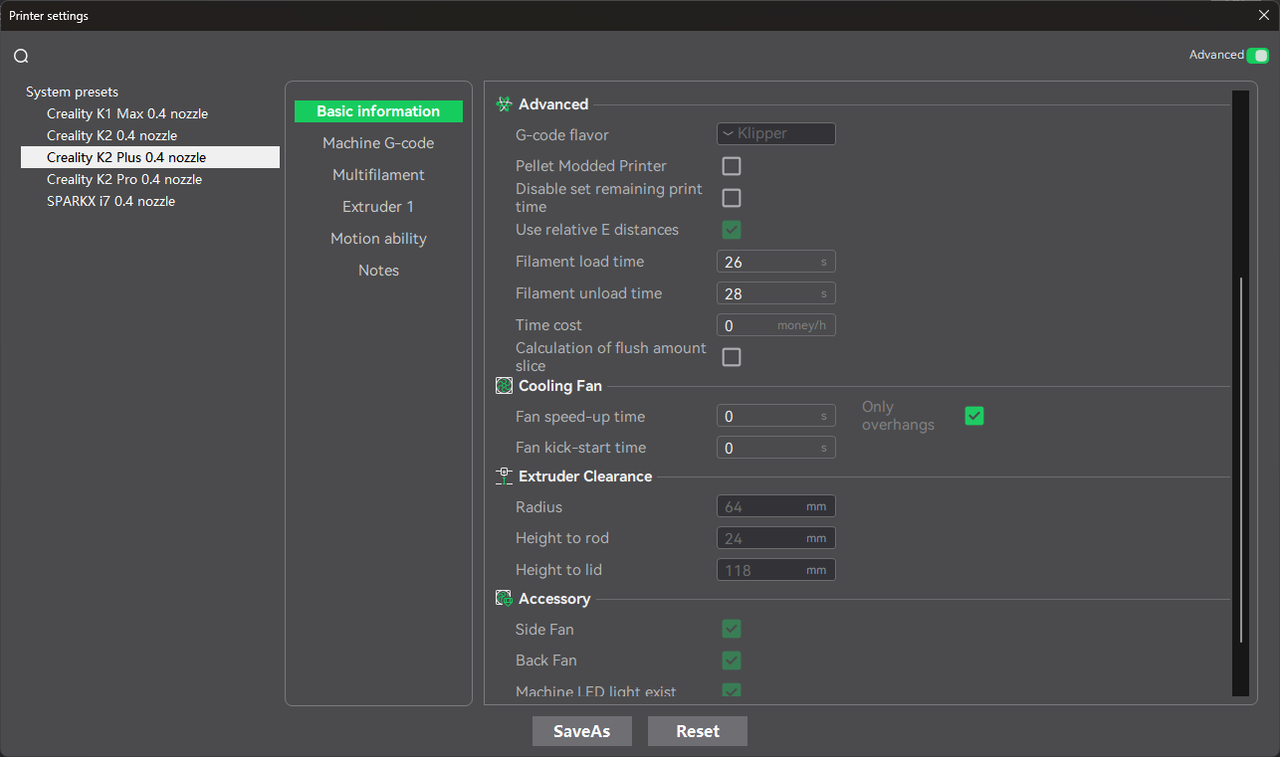The width and height of the screenshot is (1280, 757).
Task: Click the Filament load time field
Action: coord(768,262)
